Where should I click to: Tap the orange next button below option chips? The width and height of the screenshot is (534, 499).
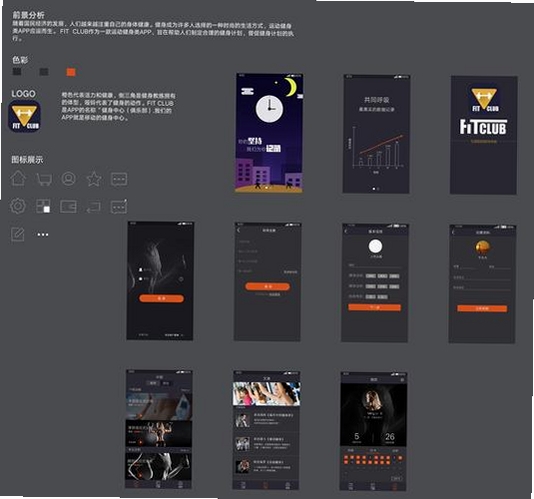[375, 307]
